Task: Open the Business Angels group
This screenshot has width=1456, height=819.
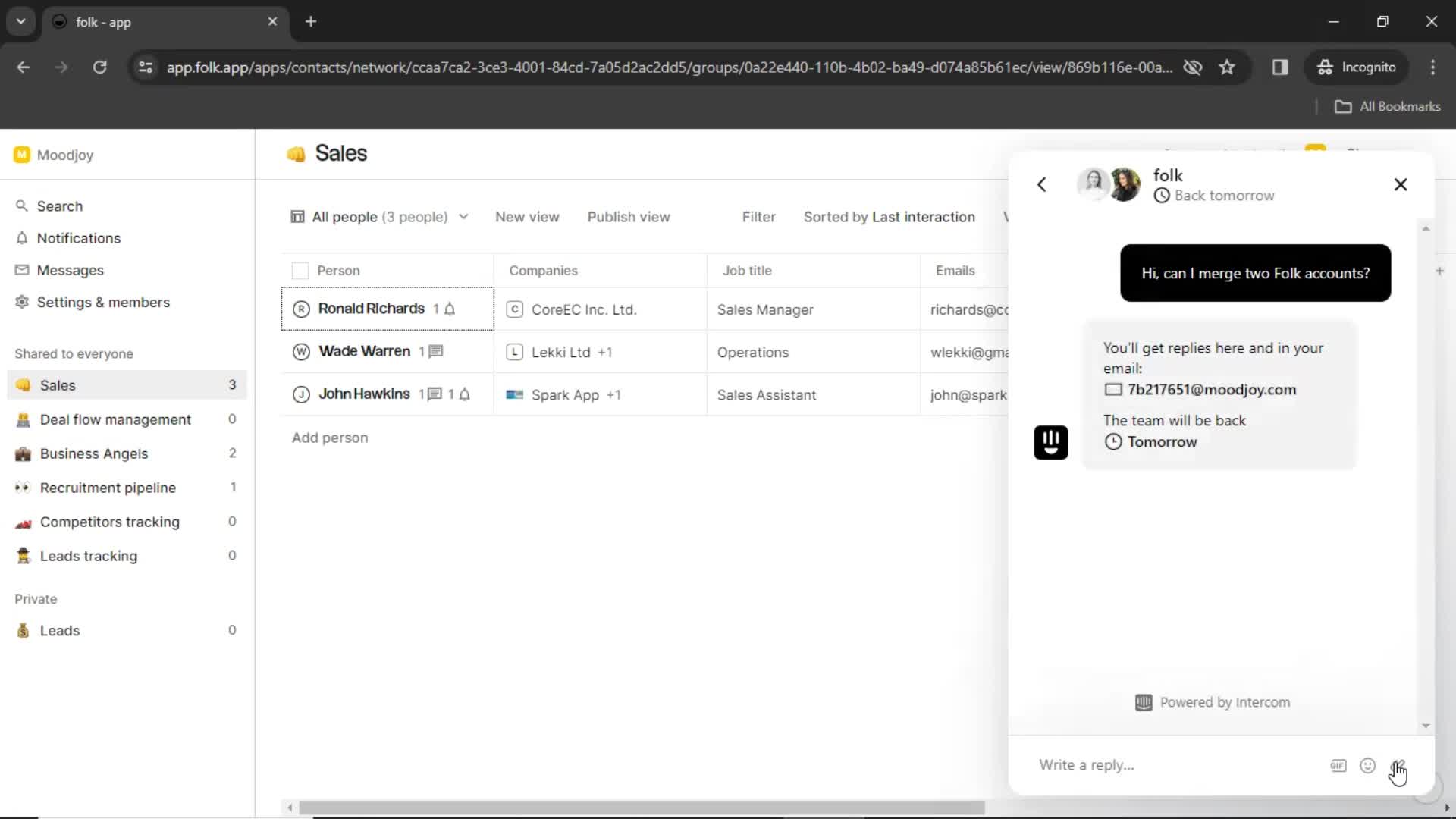Action: [x=127, y=453]
